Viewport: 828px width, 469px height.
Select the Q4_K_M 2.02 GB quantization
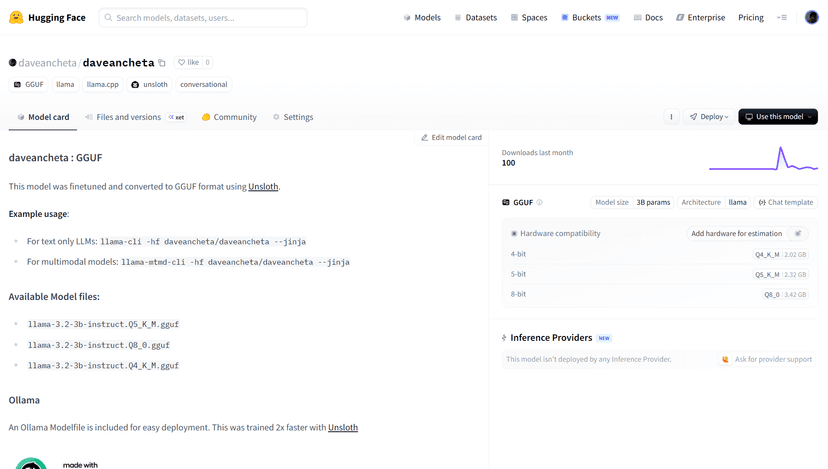(x=780, y=255)
